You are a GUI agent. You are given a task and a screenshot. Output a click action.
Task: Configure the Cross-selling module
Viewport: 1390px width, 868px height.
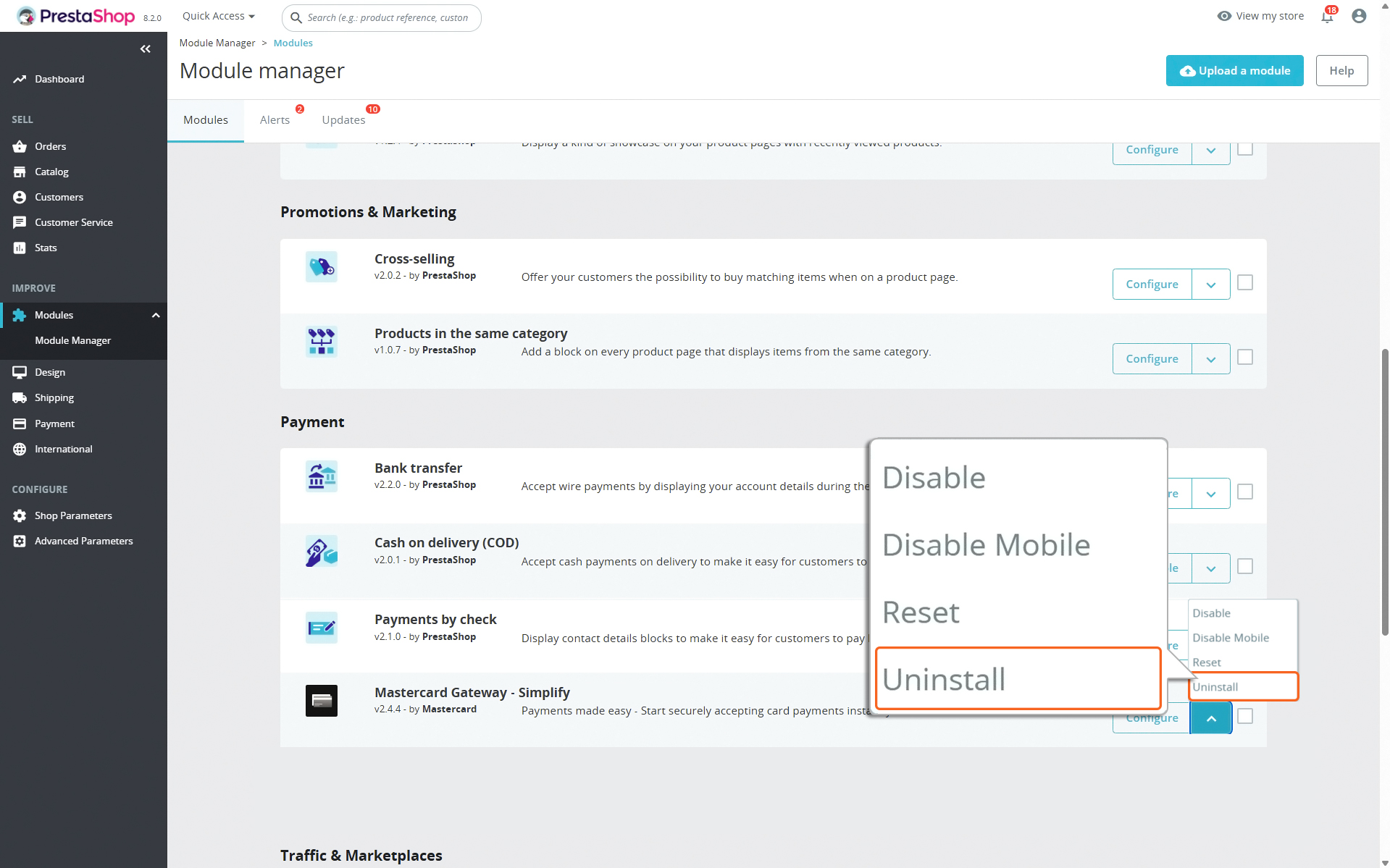(x=1152, y=285)
